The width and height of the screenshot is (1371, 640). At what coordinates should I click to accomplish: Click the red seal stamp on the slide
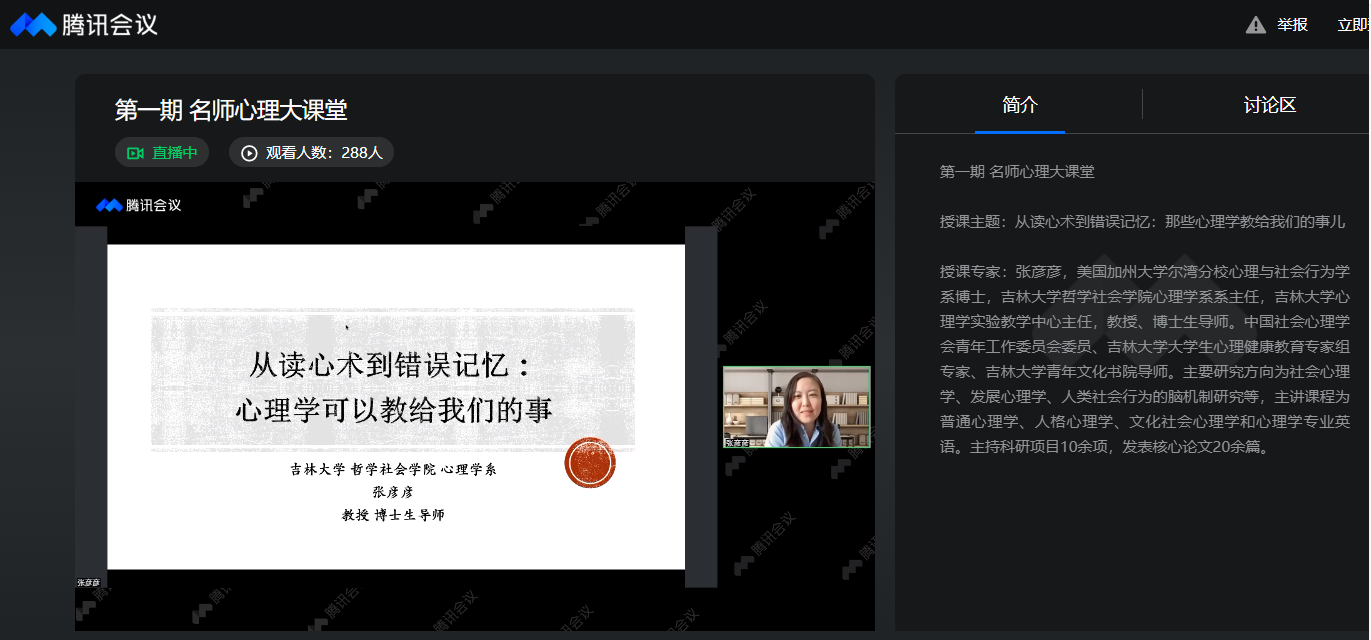point(590,462)
